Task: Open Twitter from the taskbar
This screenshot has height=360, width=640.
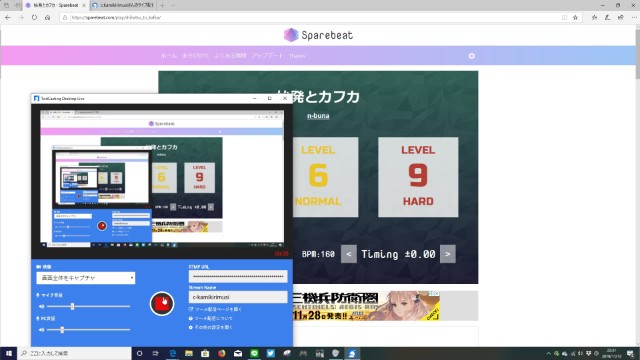Action: pos(270,353)
